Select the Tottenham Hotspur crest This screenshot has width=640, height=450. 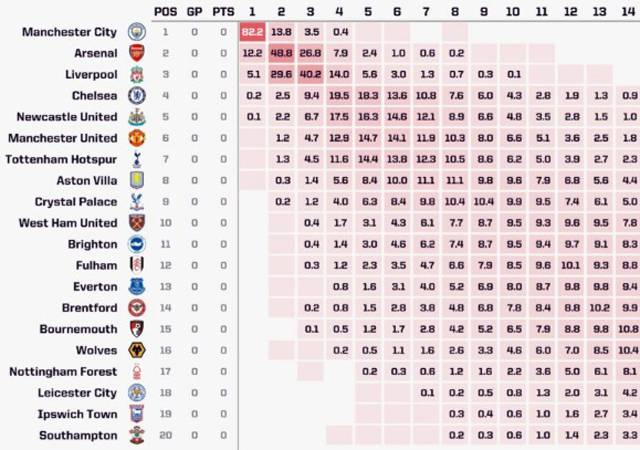[136, 159]
